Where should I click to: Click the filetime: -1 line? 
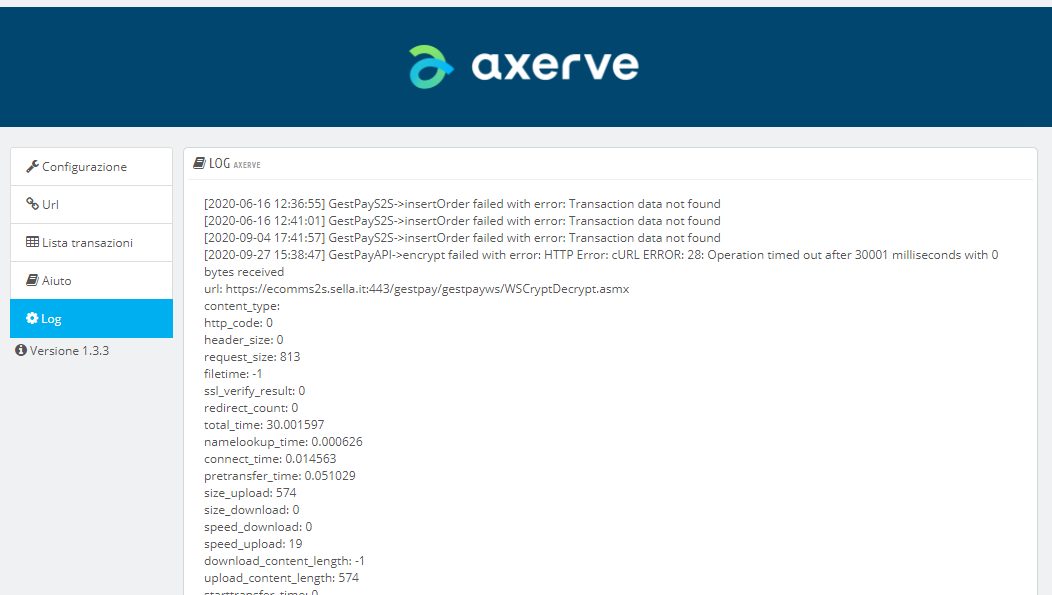[233, 374]
